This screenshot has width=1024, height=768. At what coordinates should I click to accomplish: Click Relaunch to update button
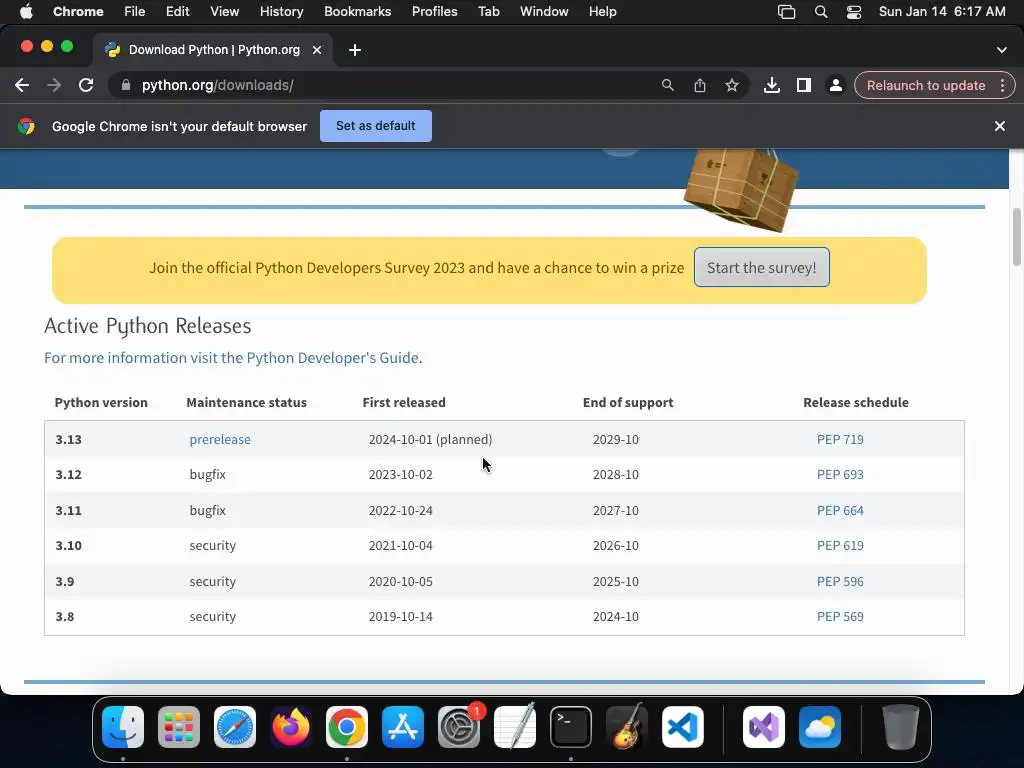[x=925, y=86]
